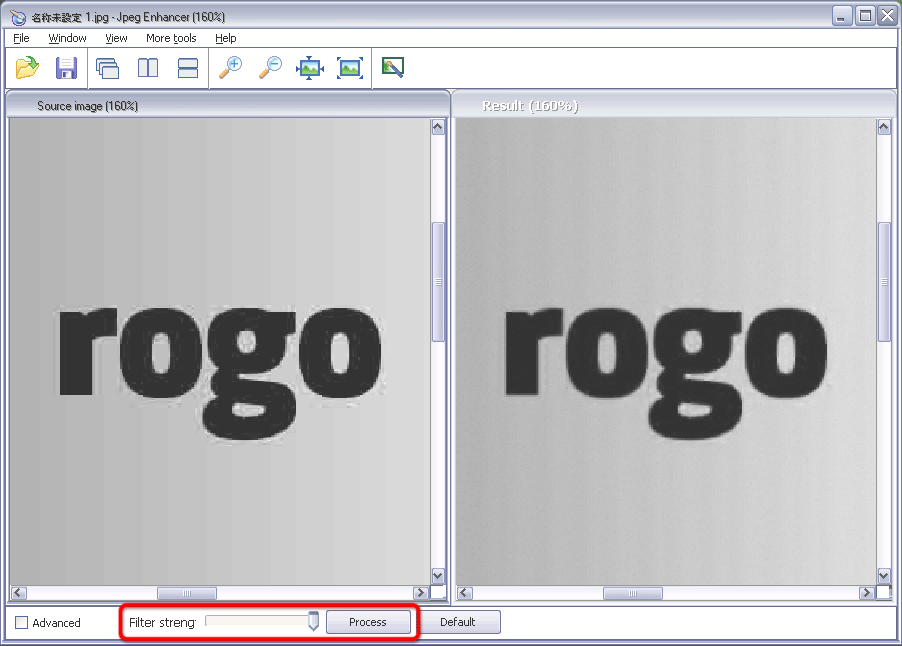Viewport: 902px width, 646px height.
Task: Click the Zoom in magnifier icon
Action: pos(230,68)
